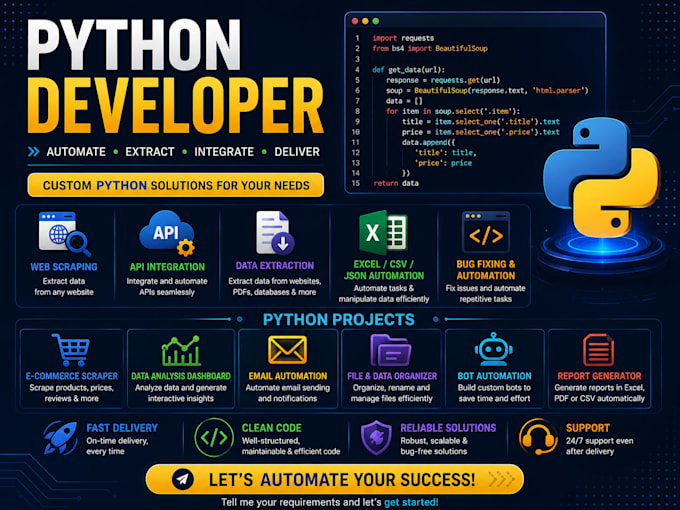Click 'Scrape products, prices, reviews & more' text

pos(72,393)
